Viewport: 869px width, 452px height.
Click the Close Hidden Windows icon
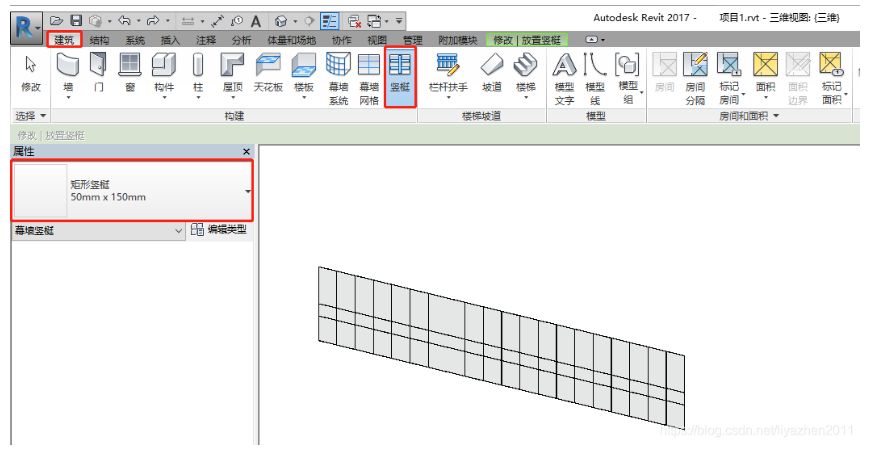click(354, 21)
